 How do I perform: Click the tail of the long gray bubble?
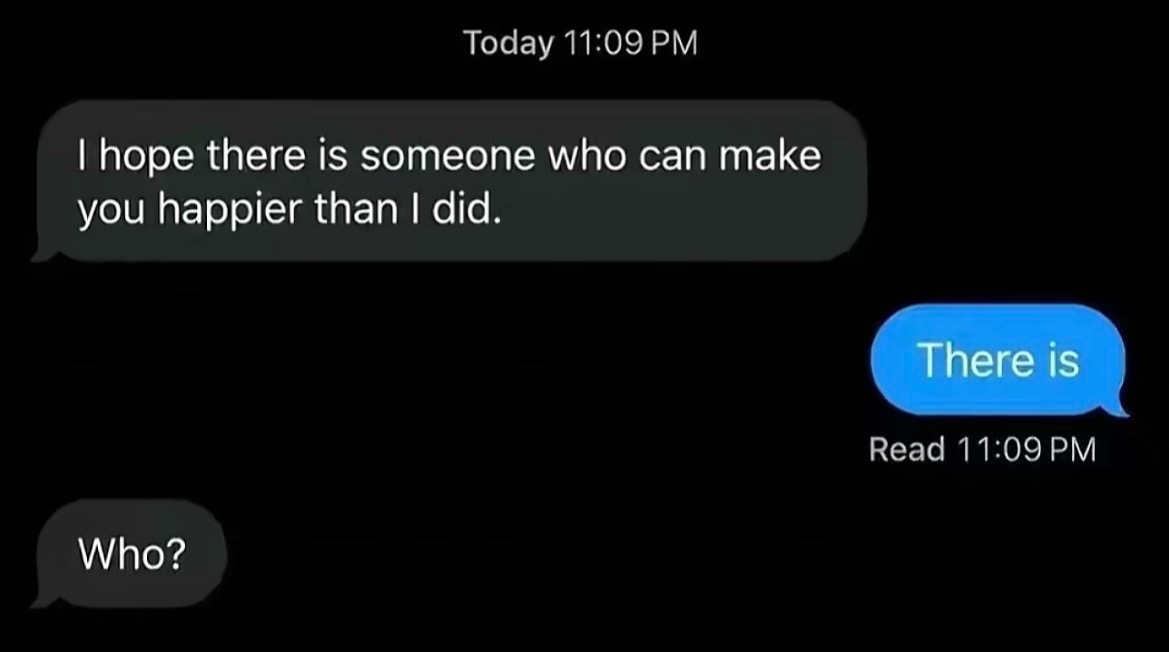pyautogui.click(x=45, y=252)
